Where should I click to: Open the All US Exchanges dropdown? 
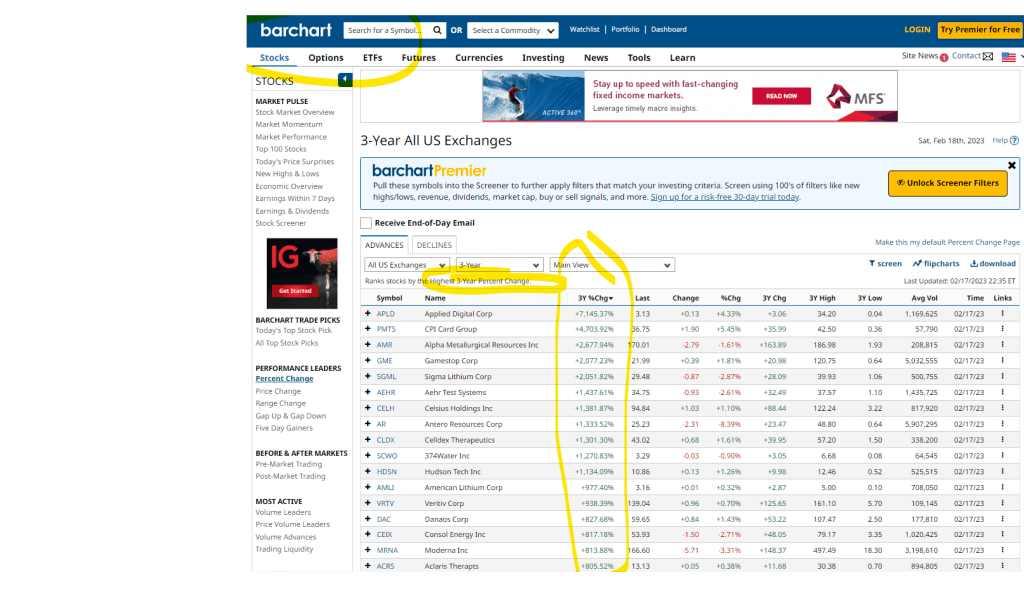pyautogui.click(x=406, y=265)
